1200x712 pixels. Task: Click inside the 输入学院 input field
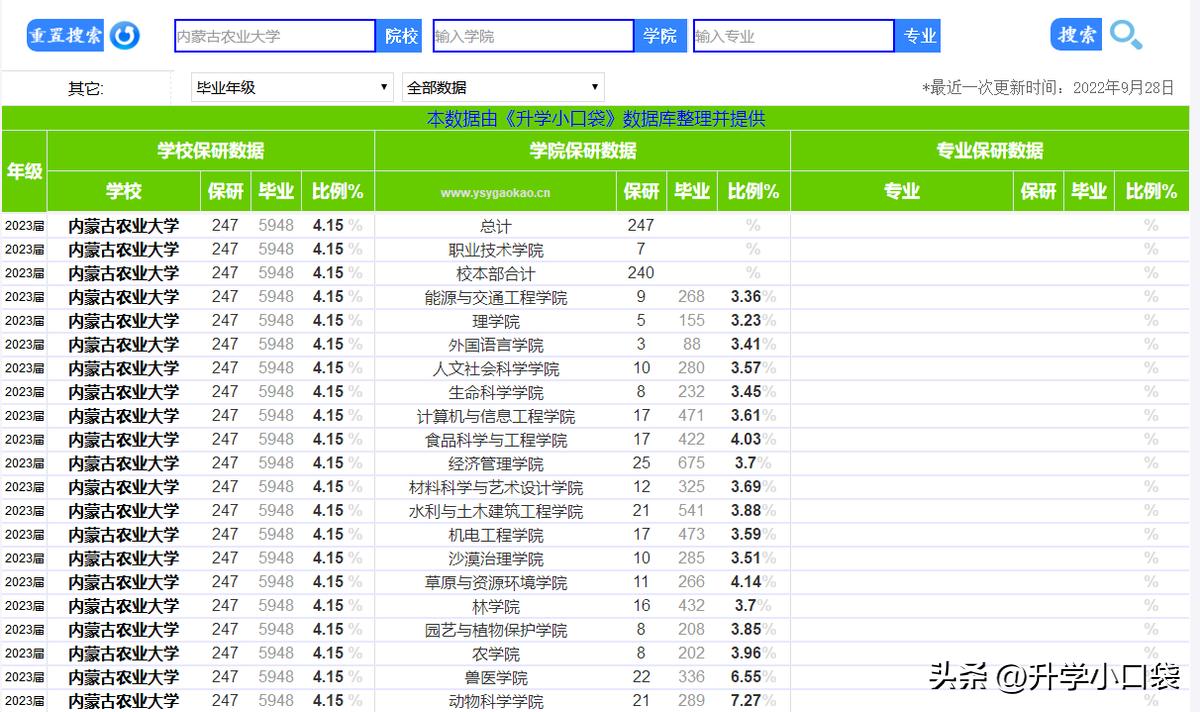(533, 35)
